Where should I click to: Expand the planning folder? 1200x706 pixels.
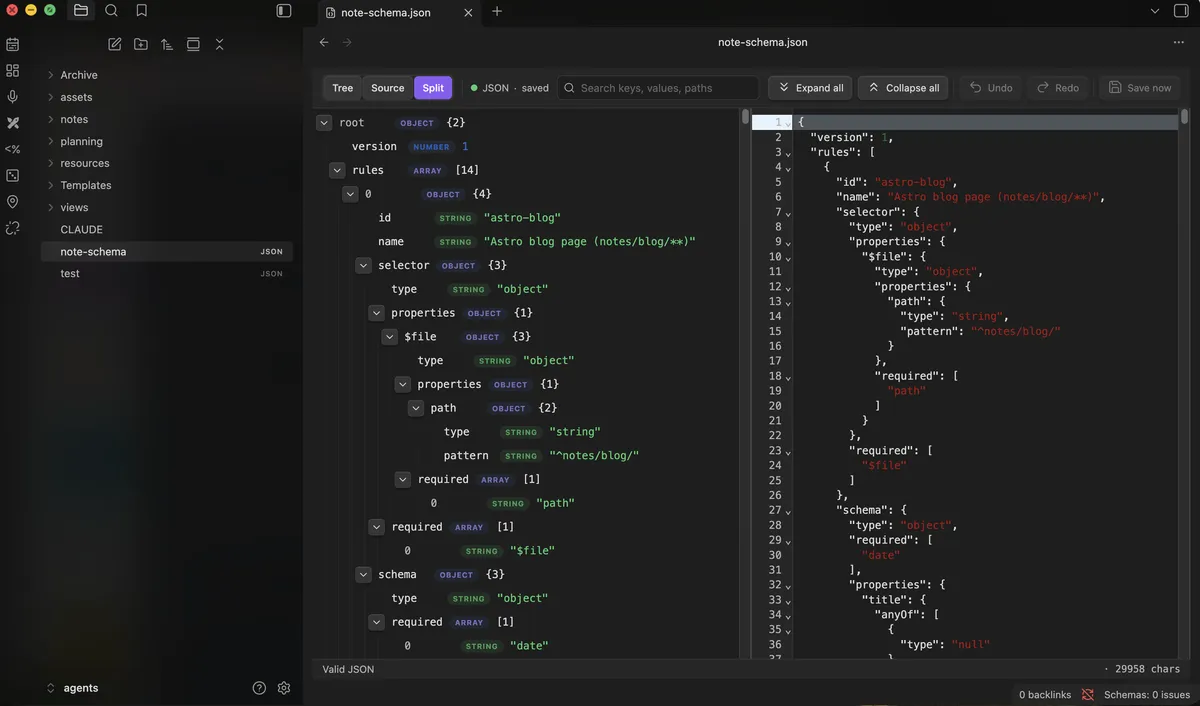pyautogui.click(x=51, y=141)
